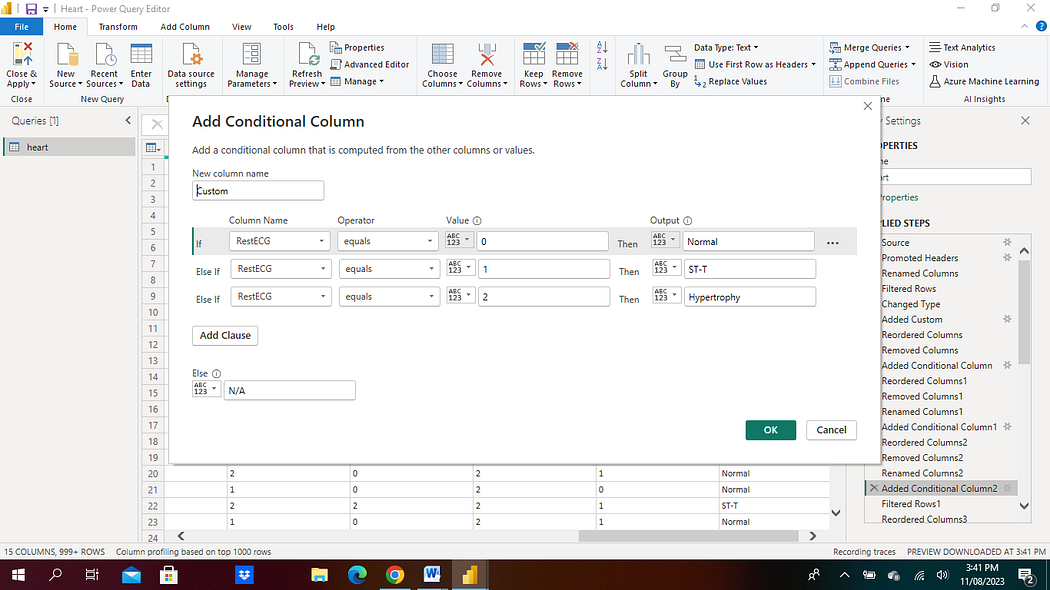The image size is (1050, 590).
Task: Sort ascending with A-Z icon
Action: pos(602,48)
